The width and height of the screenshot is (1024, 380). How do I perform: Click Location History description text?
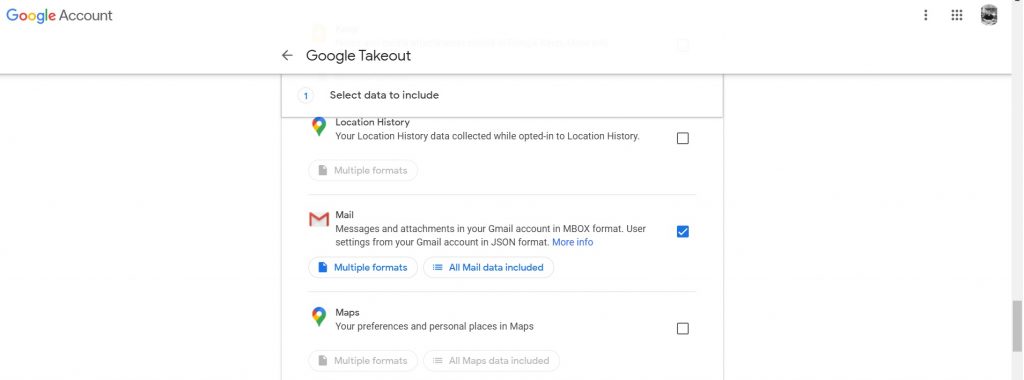[487, 136]
